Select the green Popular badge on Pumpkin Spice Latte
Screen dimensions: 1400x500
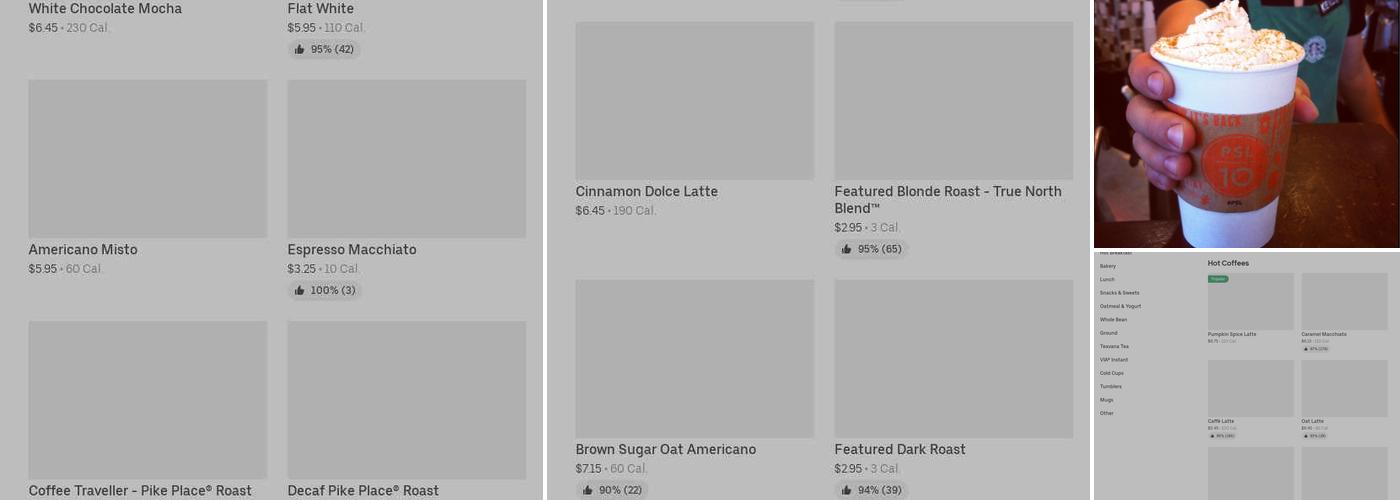[1218, 279]
